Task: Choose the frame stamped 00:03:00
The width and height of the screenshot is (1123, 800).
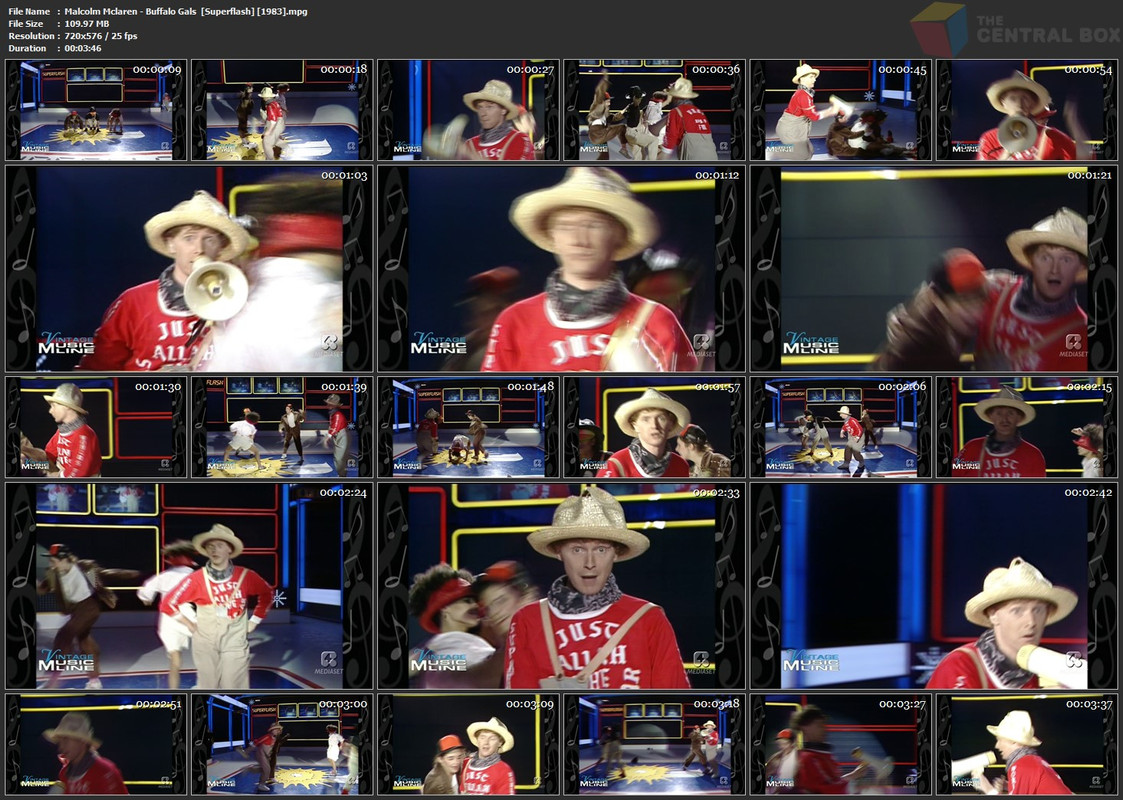Action: (282, 744)
